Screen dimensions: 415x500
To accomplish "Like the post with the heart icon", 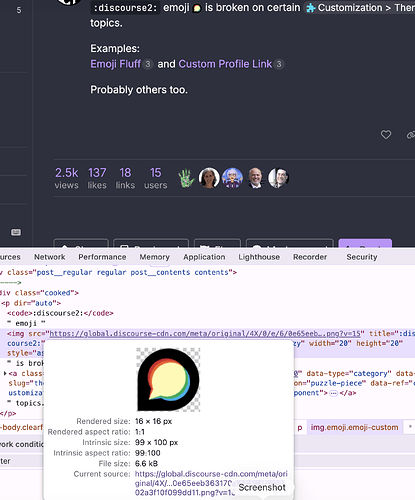I will [x=386, y=135].
